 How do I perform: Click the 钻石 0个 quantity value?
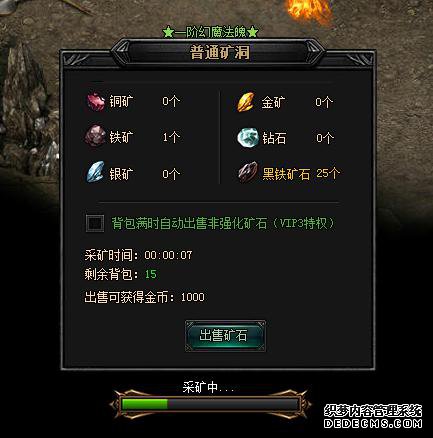(325, 138)
